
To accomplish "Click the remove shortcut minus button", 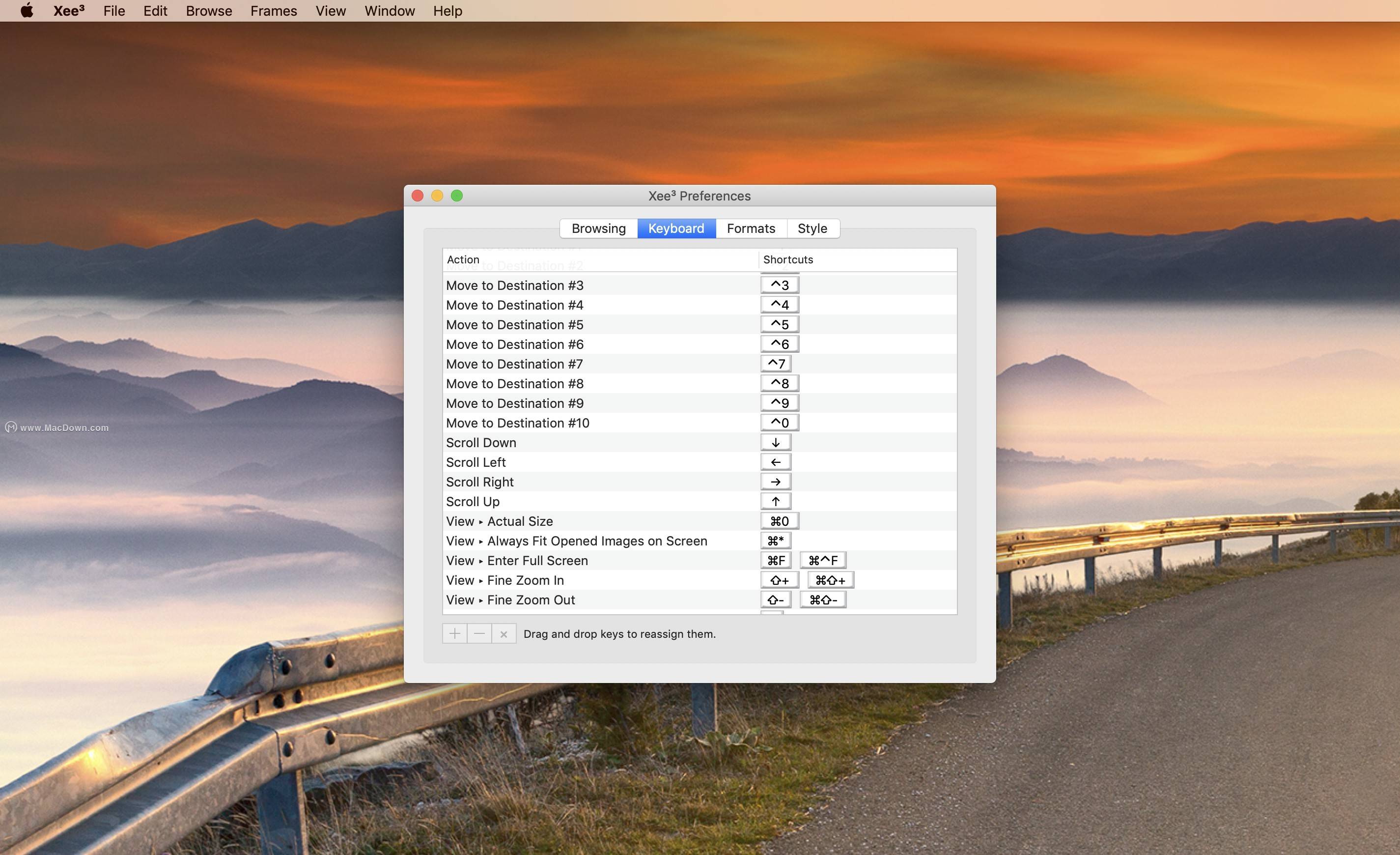I will 479,633.
